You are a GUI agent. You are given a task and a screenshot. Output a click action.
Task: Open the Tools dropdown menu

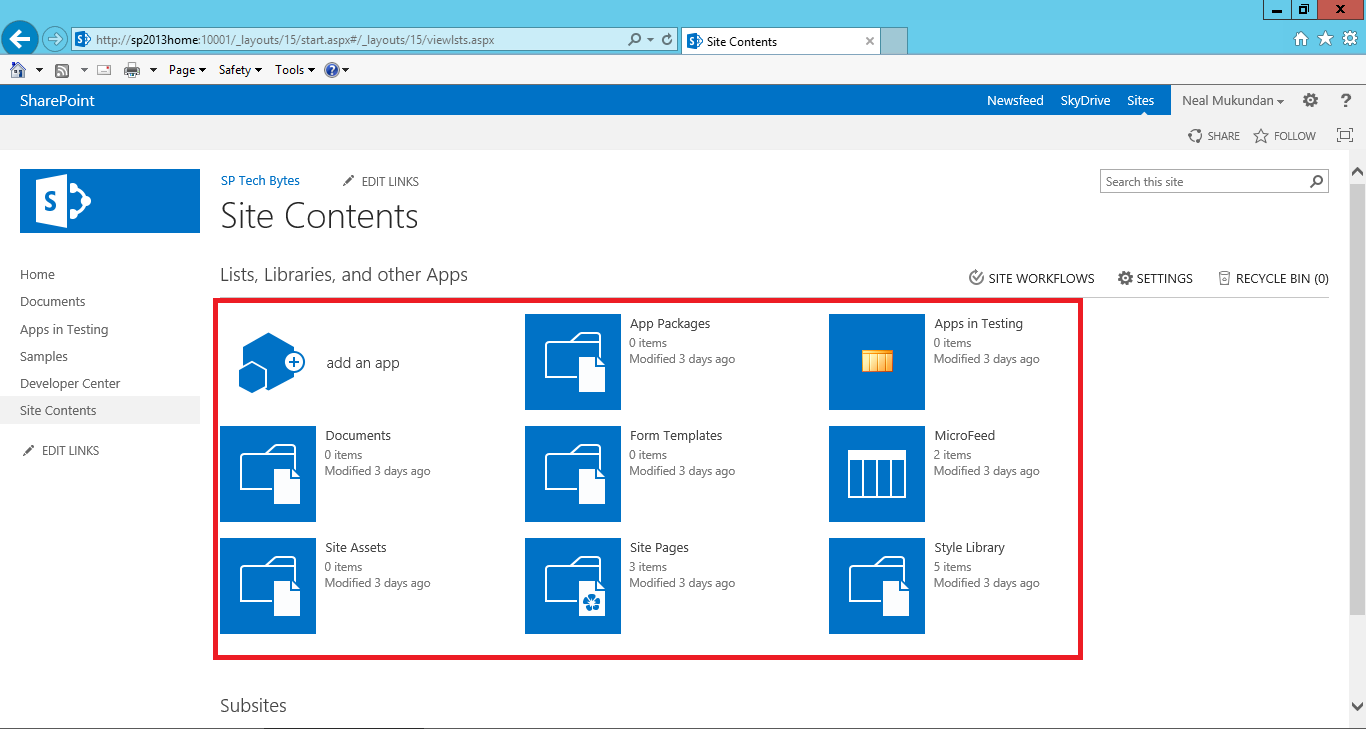(x=295, y=70)
